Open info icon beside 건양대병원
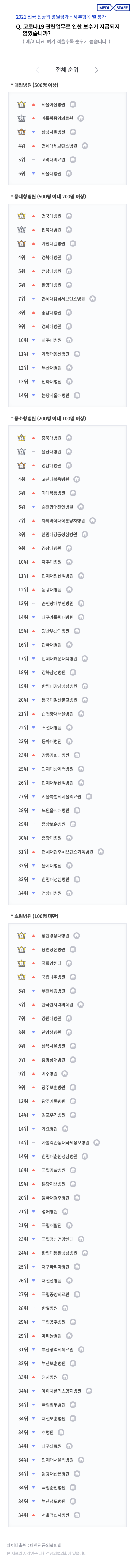The image size is (134, 1568). (68, 893)
